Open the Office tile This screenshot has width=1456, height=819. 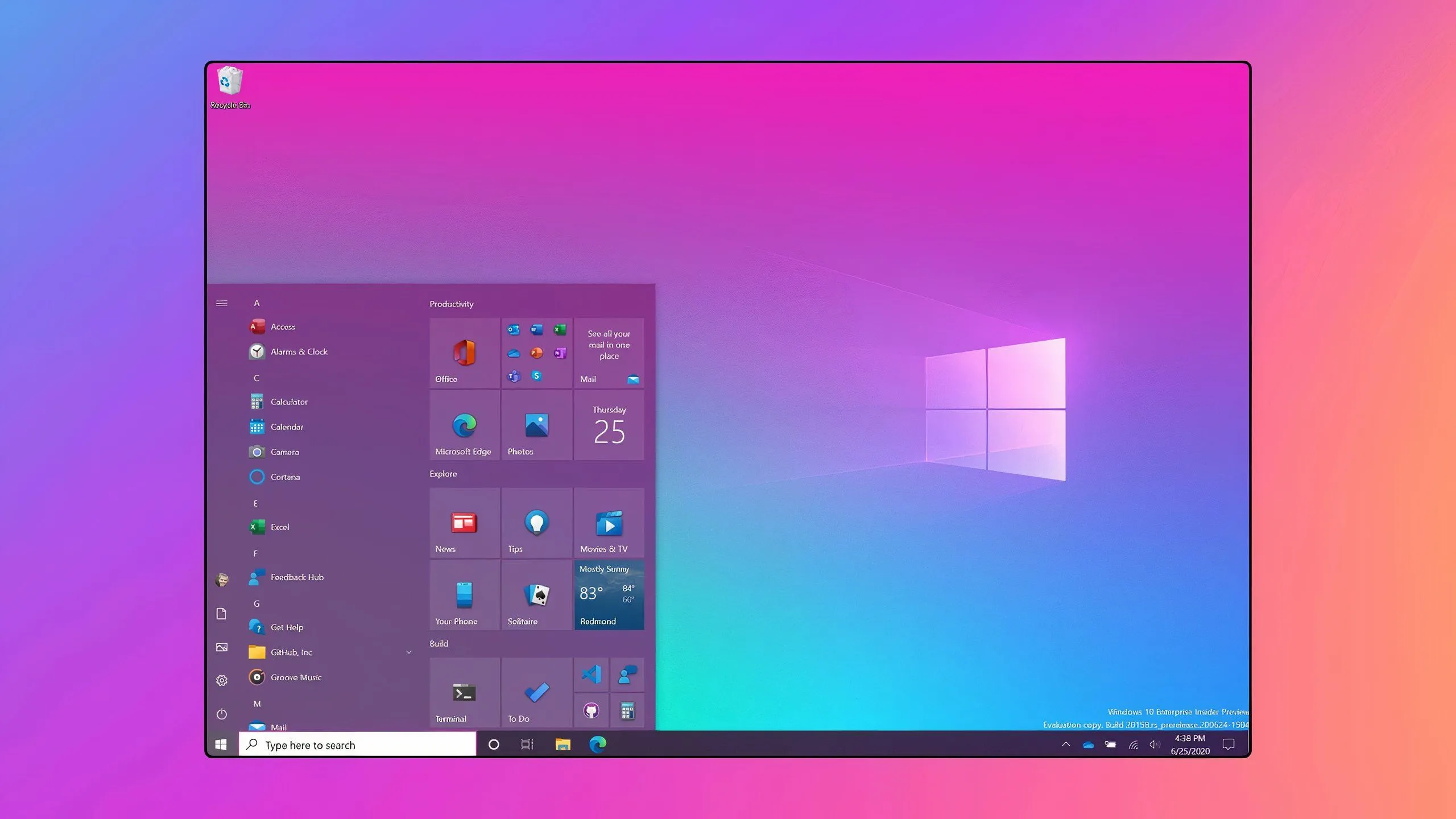tap(464, 353)
